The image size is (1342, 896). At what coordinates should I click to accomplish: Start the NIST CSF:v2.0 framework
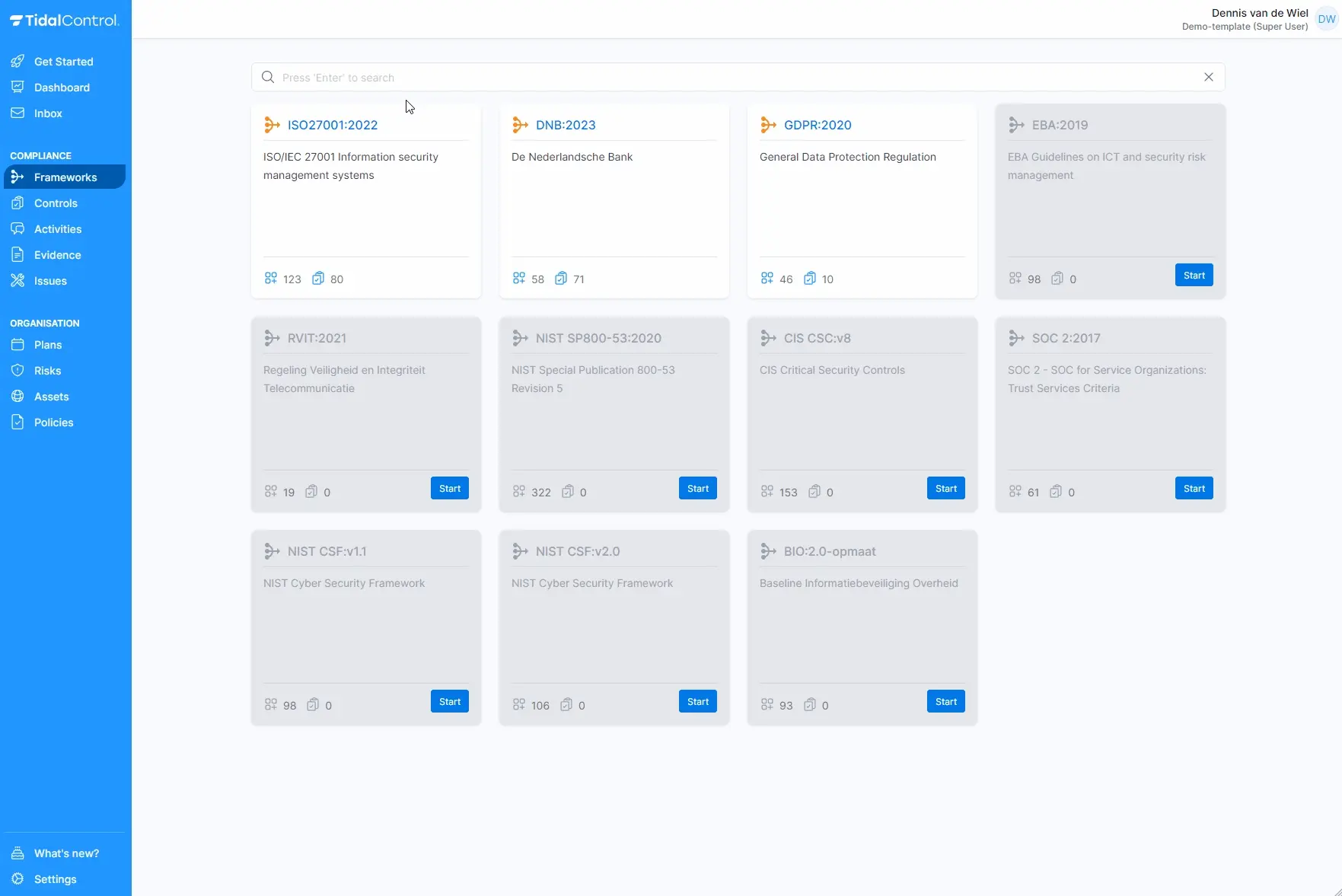pyautogui.click(x=698, y=702)
